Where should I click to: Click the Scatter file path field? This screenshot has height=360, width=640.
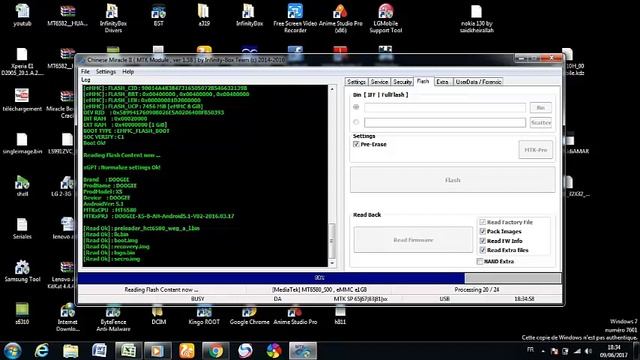tap(445, 122)
